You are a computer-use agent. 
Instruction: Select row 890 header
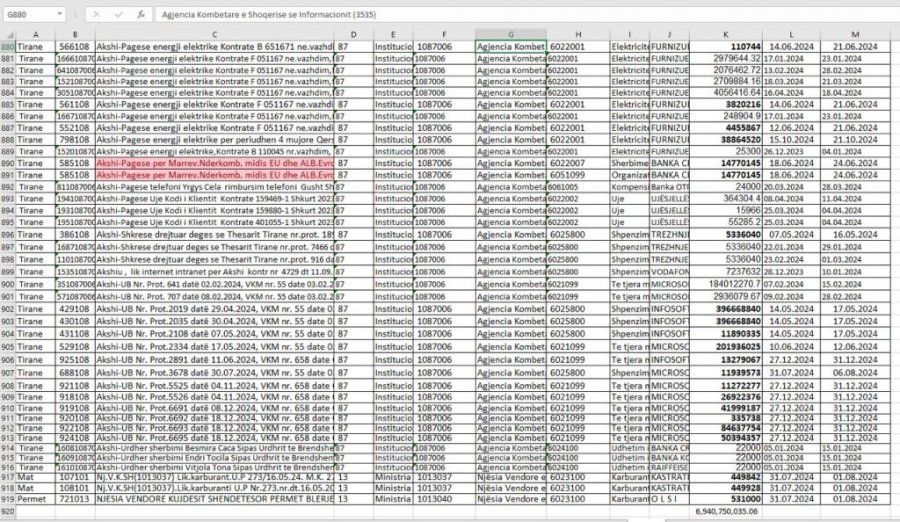tap(8, 160)
